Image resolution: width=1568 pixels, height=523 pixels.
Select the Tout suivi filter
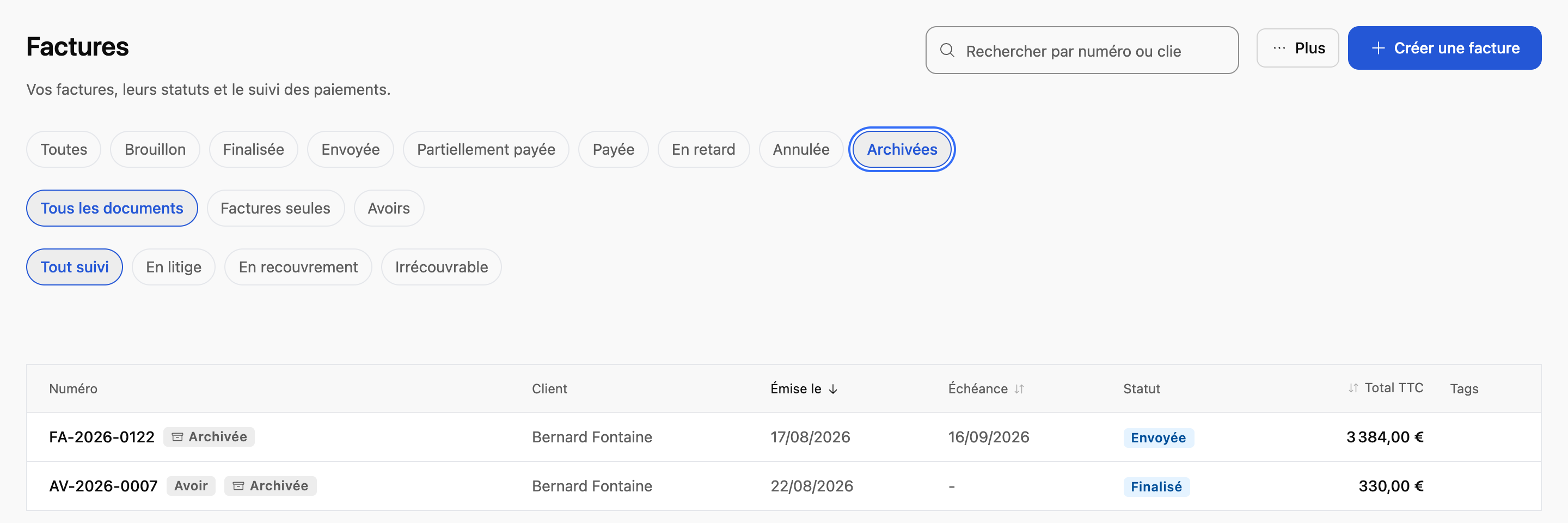tap(75, 267)
